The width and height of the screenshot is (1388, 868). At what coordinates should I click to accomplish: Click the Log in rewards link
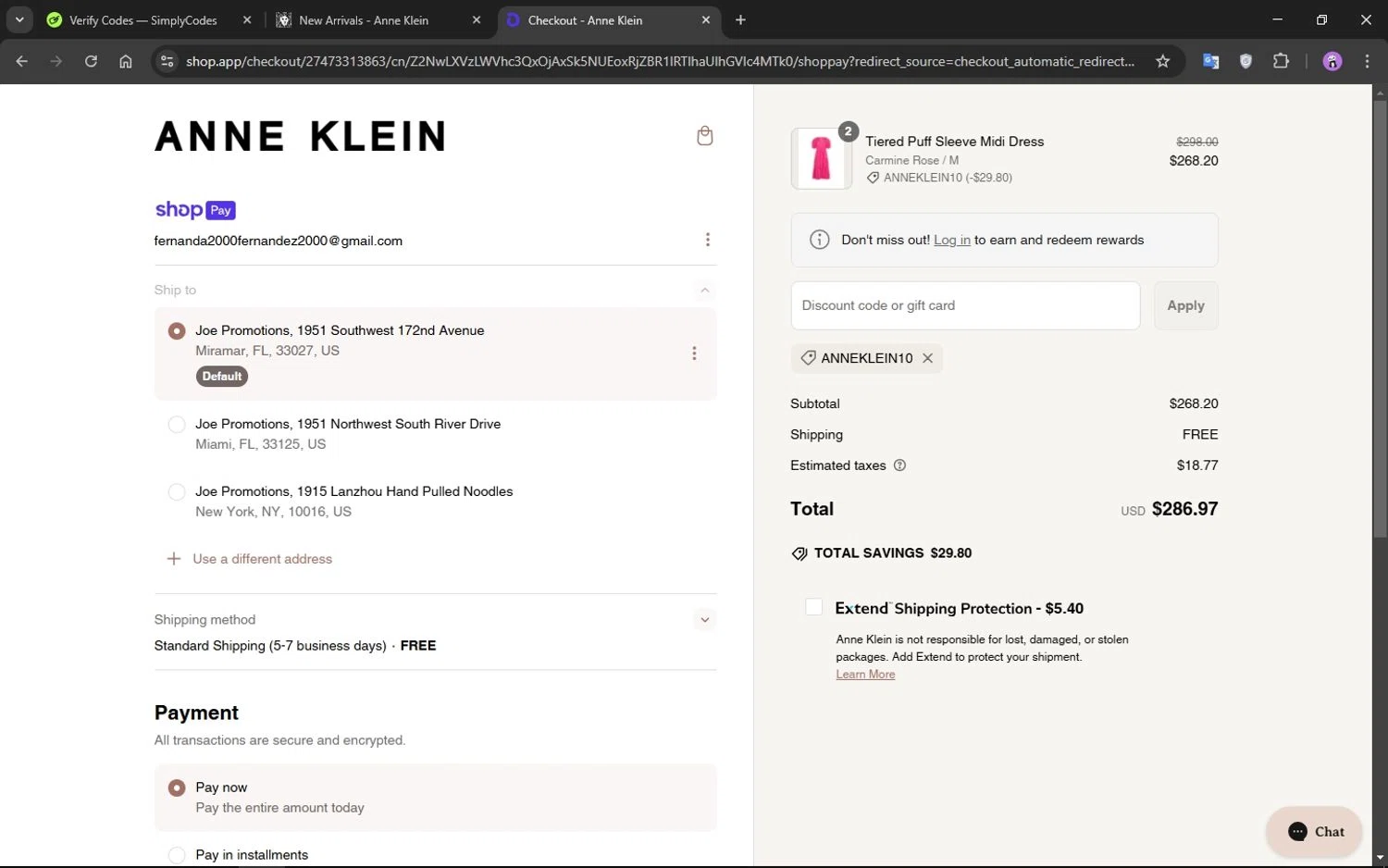click(951, 240)
